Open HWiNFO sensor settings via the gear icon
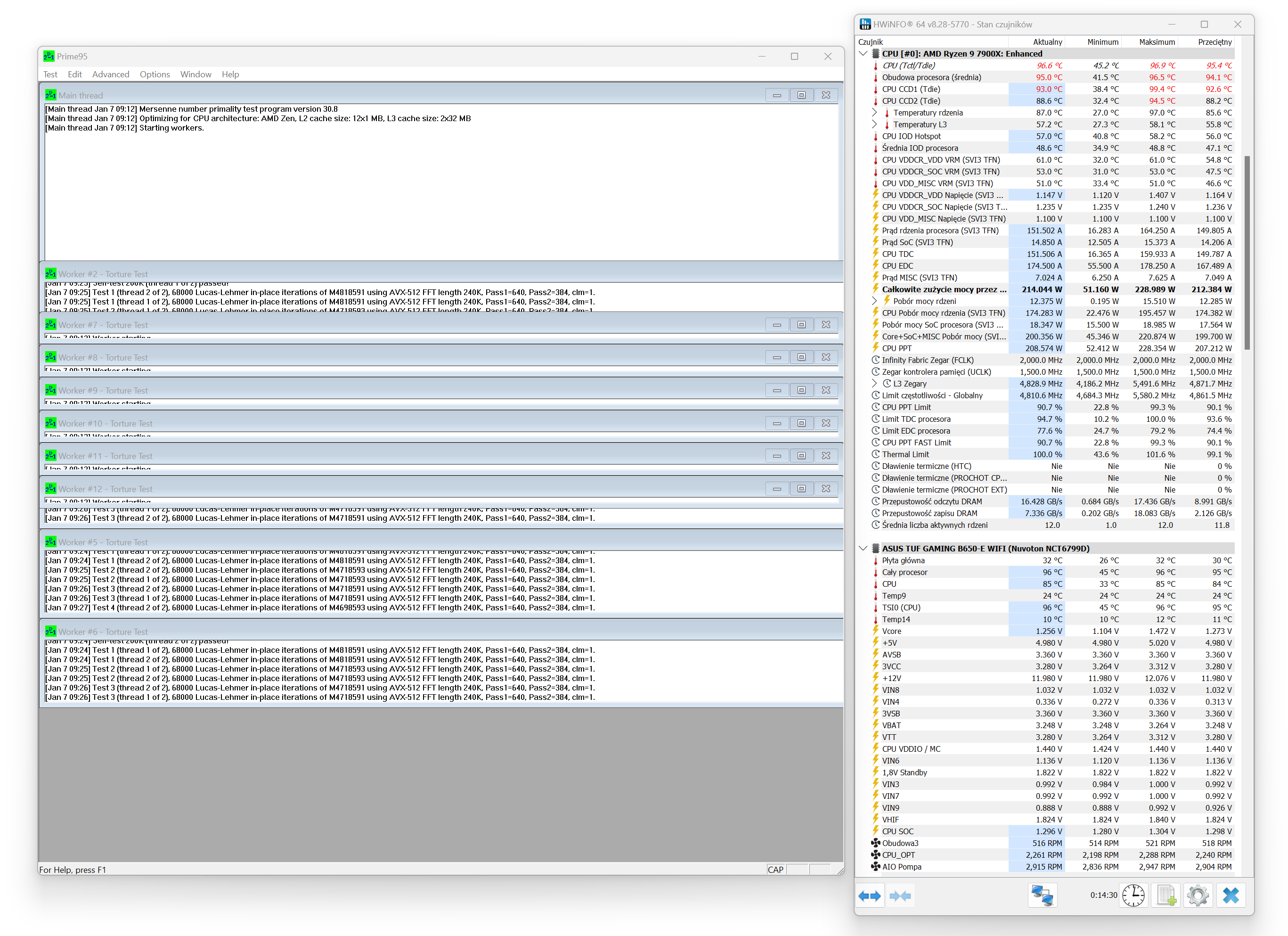This screenshot has height=936, width=1288. click(1198, 895)
